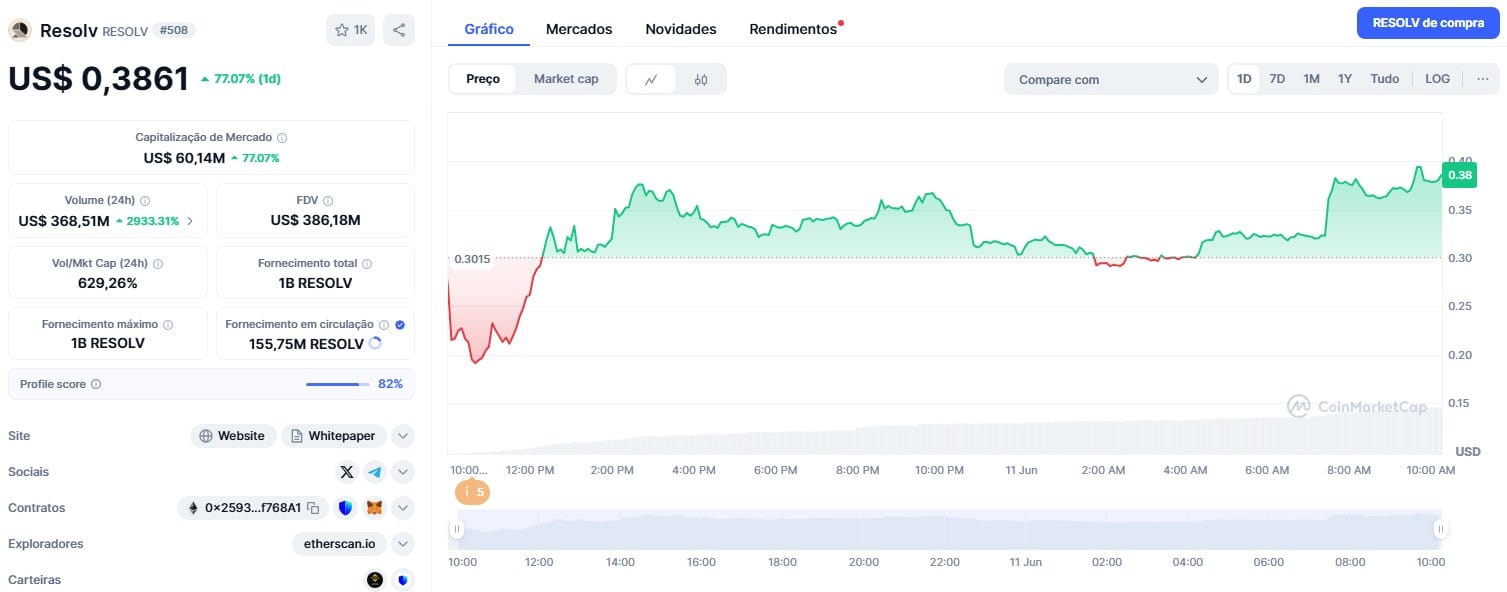Click the #508 rank badge
Image resolution: width=1507 pixels, height=592 pixels.
[172, 30]
